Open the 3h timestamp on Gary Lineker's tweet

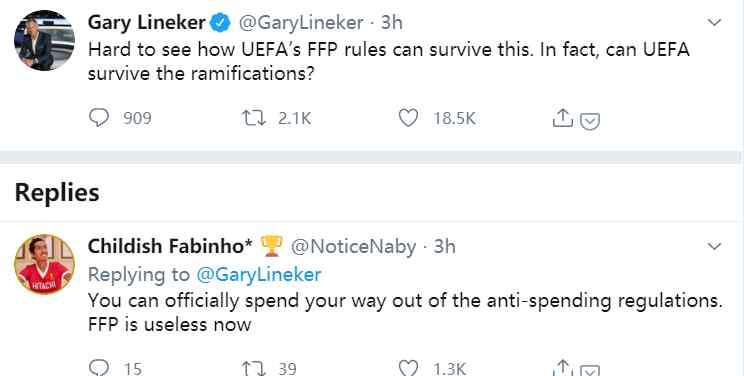click(392, 22)
